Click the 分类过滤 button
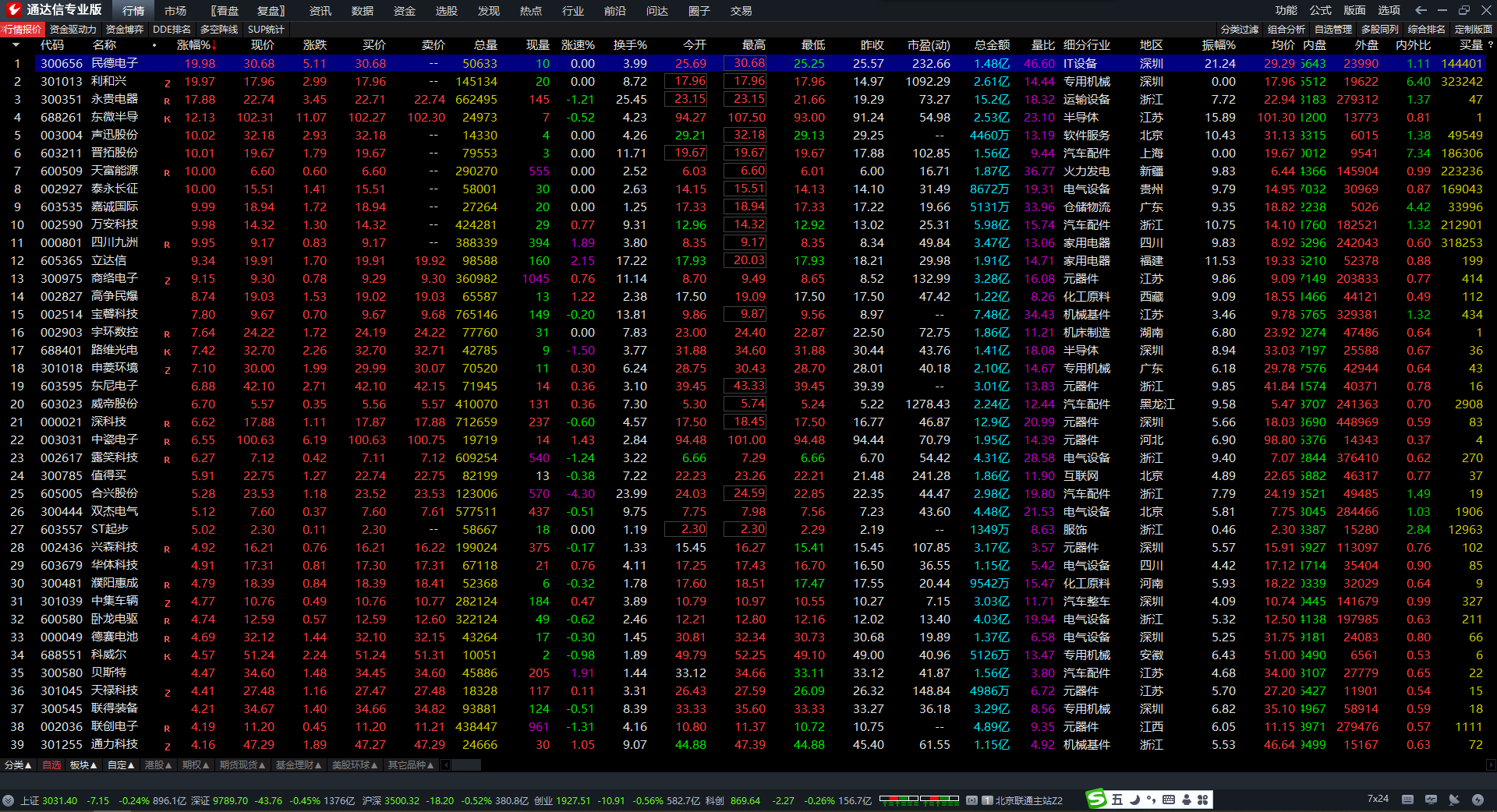 coord(1240,30)
